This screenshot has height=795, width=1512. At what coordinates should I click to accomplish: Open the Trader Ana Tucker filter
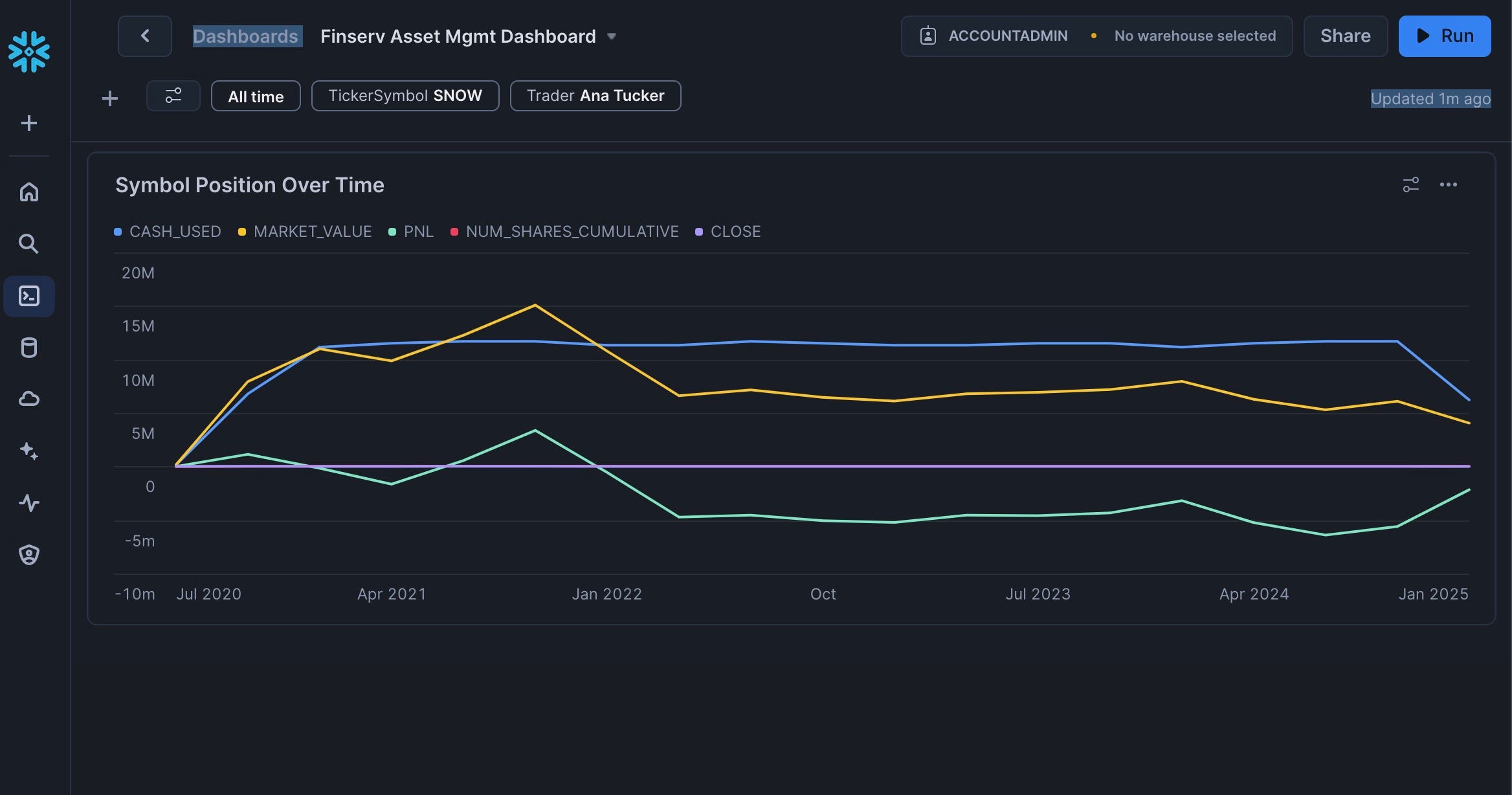[595, 96]
